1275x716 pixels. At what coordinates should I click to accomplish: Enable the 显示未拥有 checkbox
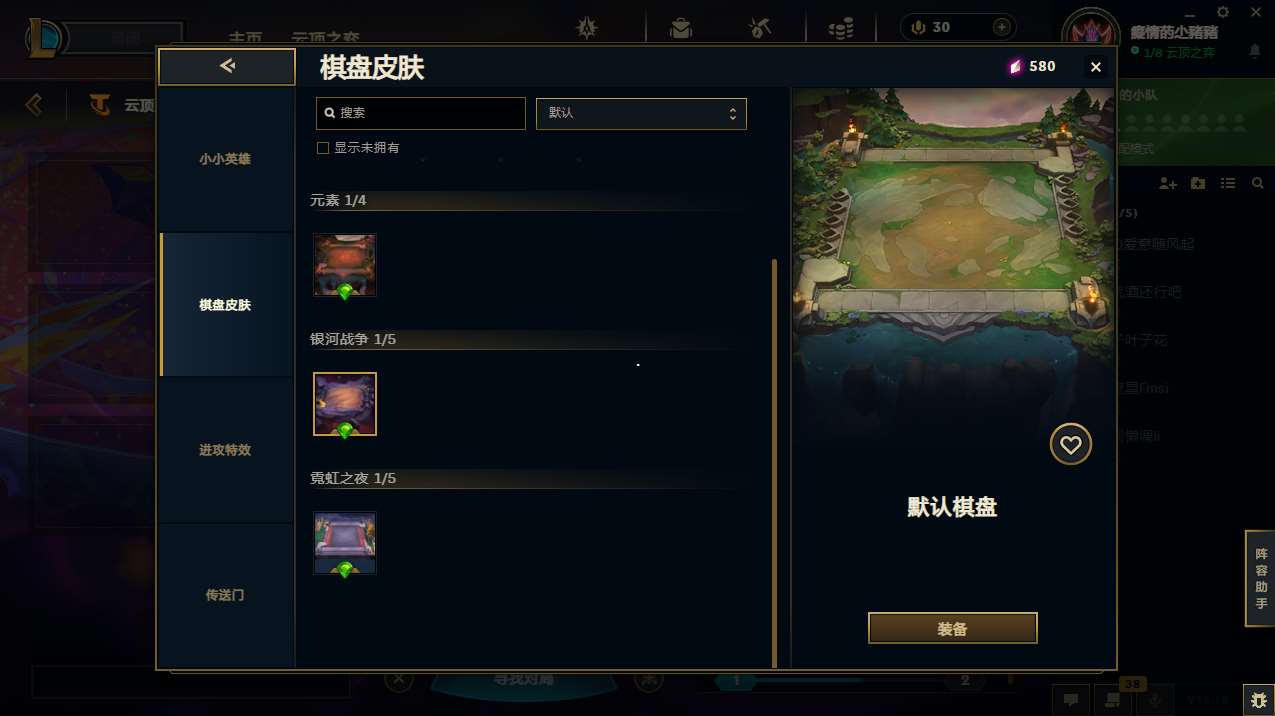(x=323, y=148)
